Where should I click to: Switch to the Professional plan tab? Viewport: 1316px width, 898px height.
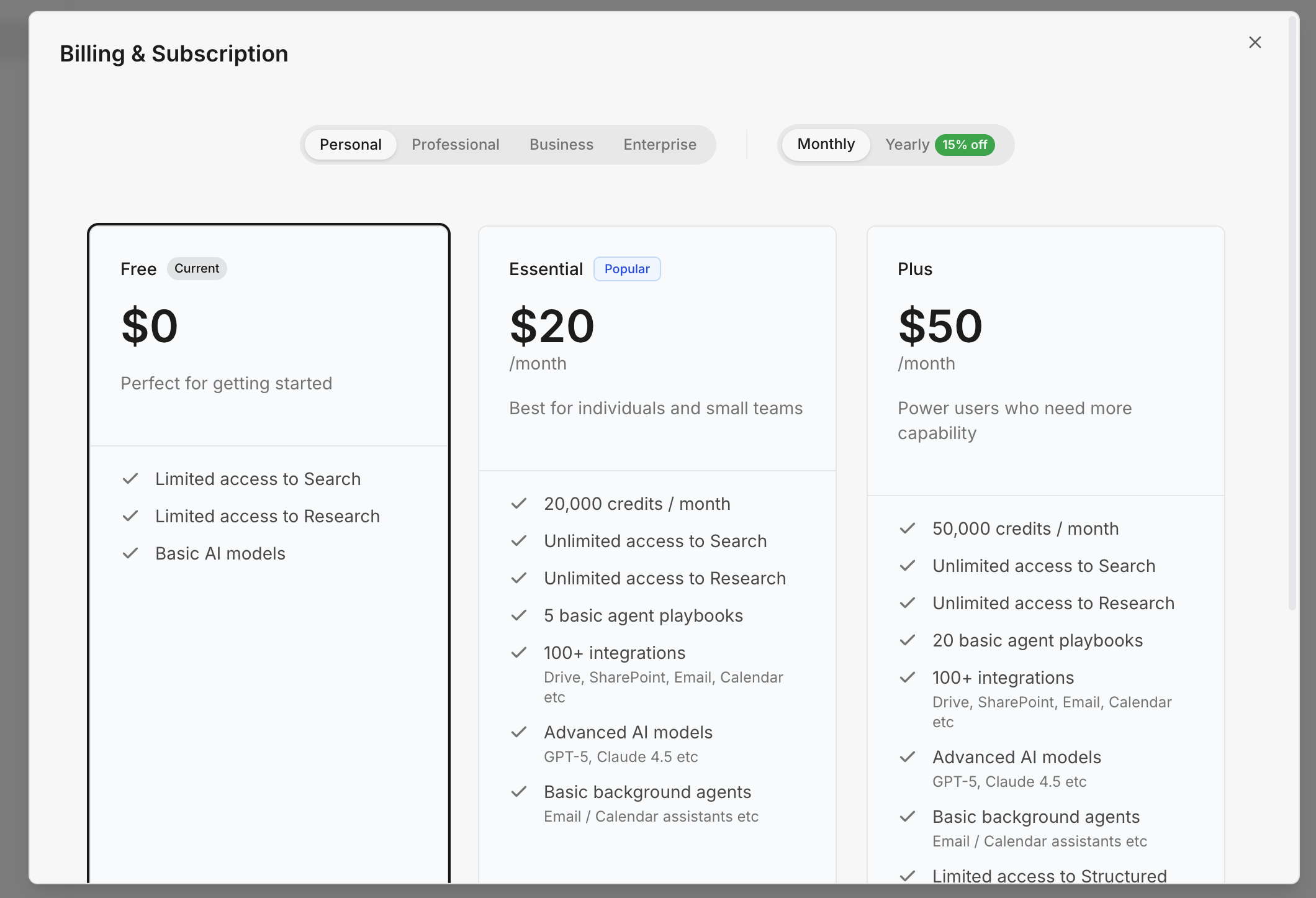(x=455, y=145)
